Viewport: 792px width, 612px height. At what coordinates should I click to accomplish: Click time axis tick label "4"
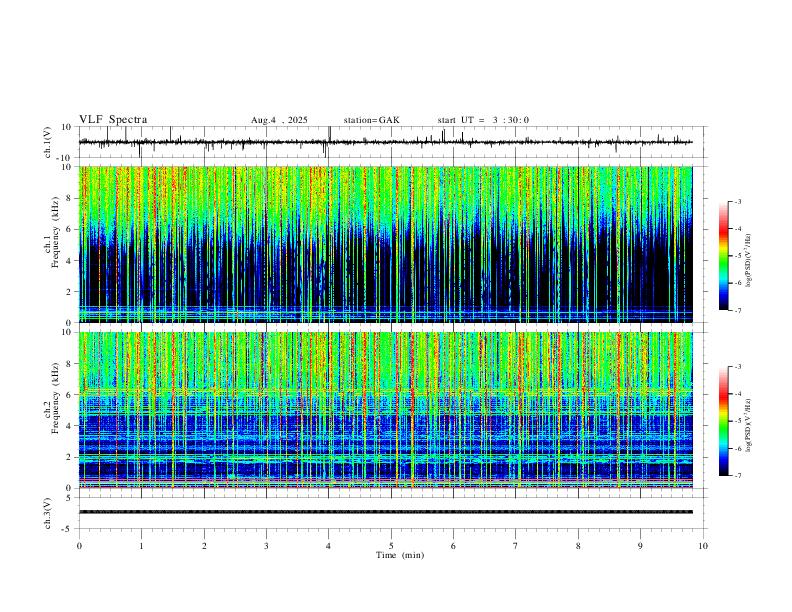point(329,546)
